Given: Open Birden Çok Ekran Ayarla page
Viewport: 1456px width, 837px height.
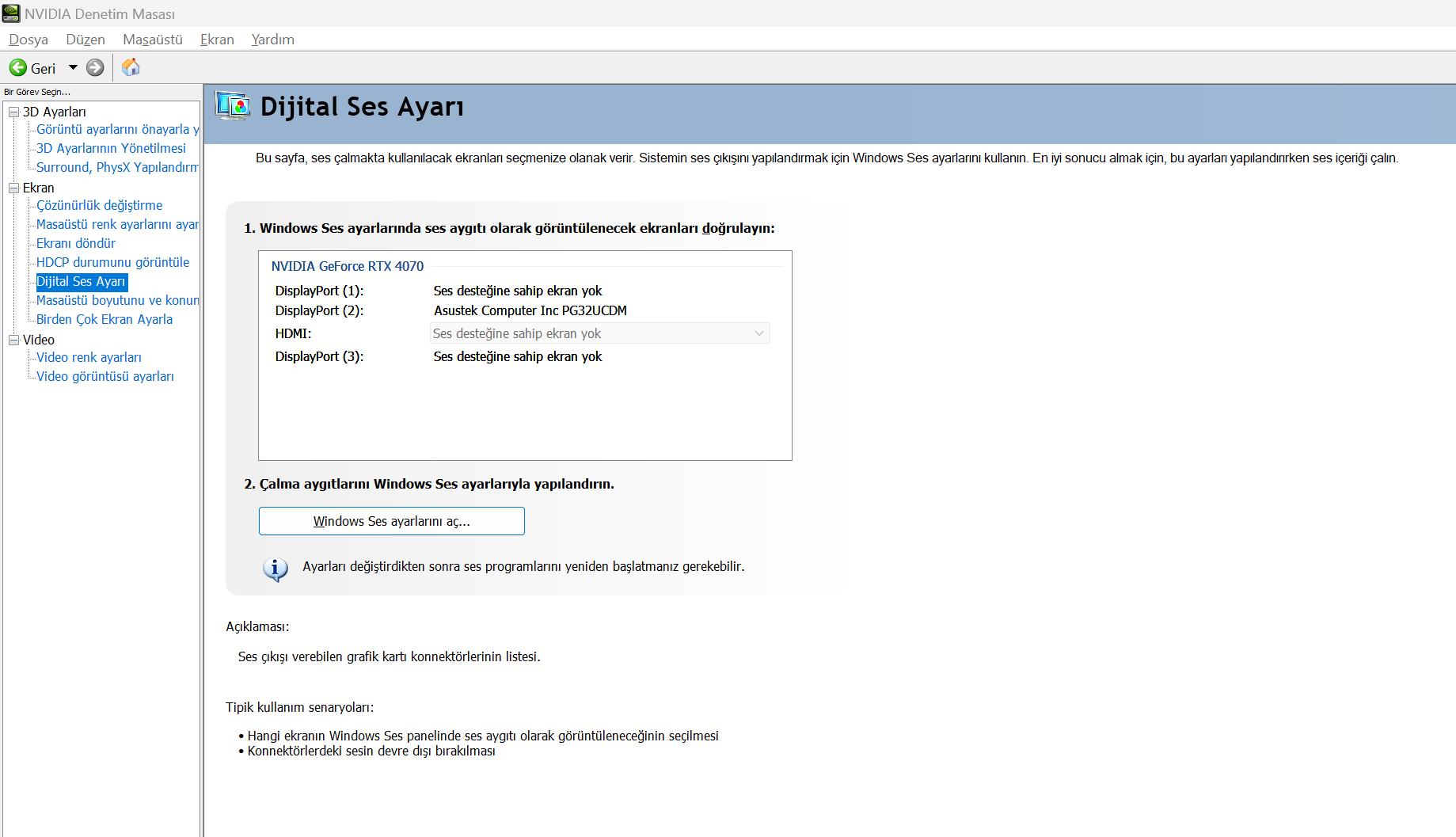Looking at the screenshot, I should pos(105,319).
